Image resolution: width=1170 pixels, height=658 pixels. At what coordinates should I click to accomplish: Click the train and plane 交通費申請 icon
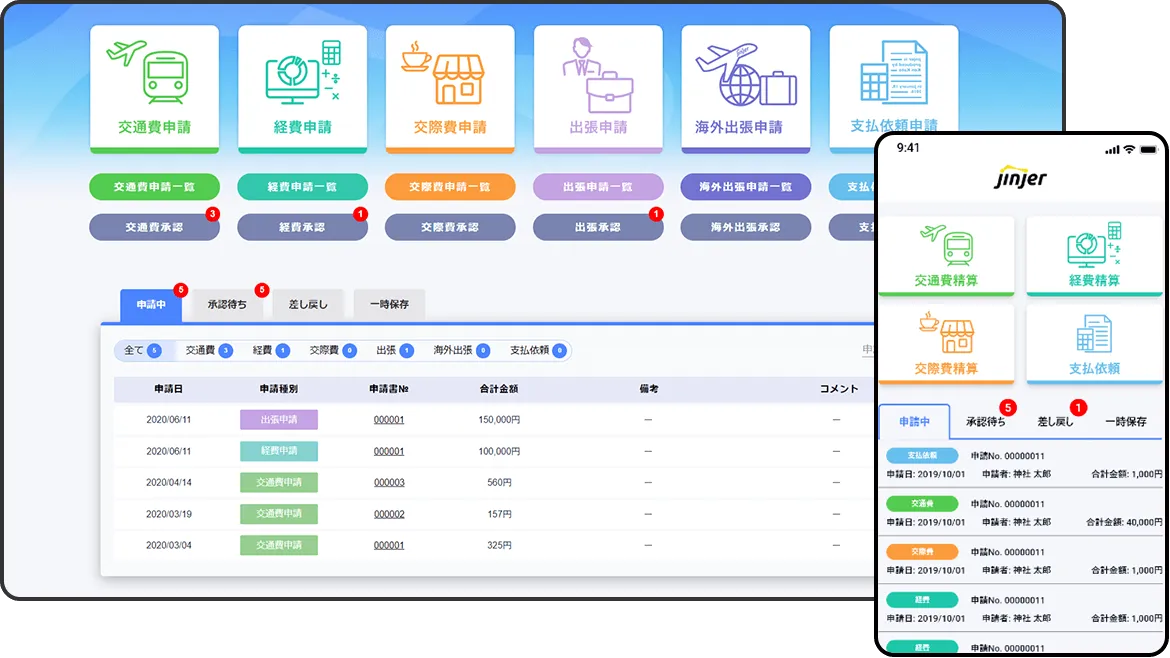coord(154,72)
